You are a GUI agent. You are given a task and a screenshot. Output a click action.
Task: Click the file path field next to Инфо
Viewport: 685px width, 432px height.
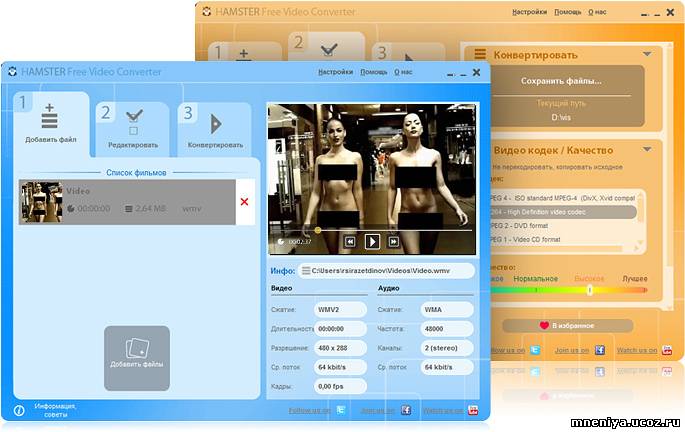point(386,271)
